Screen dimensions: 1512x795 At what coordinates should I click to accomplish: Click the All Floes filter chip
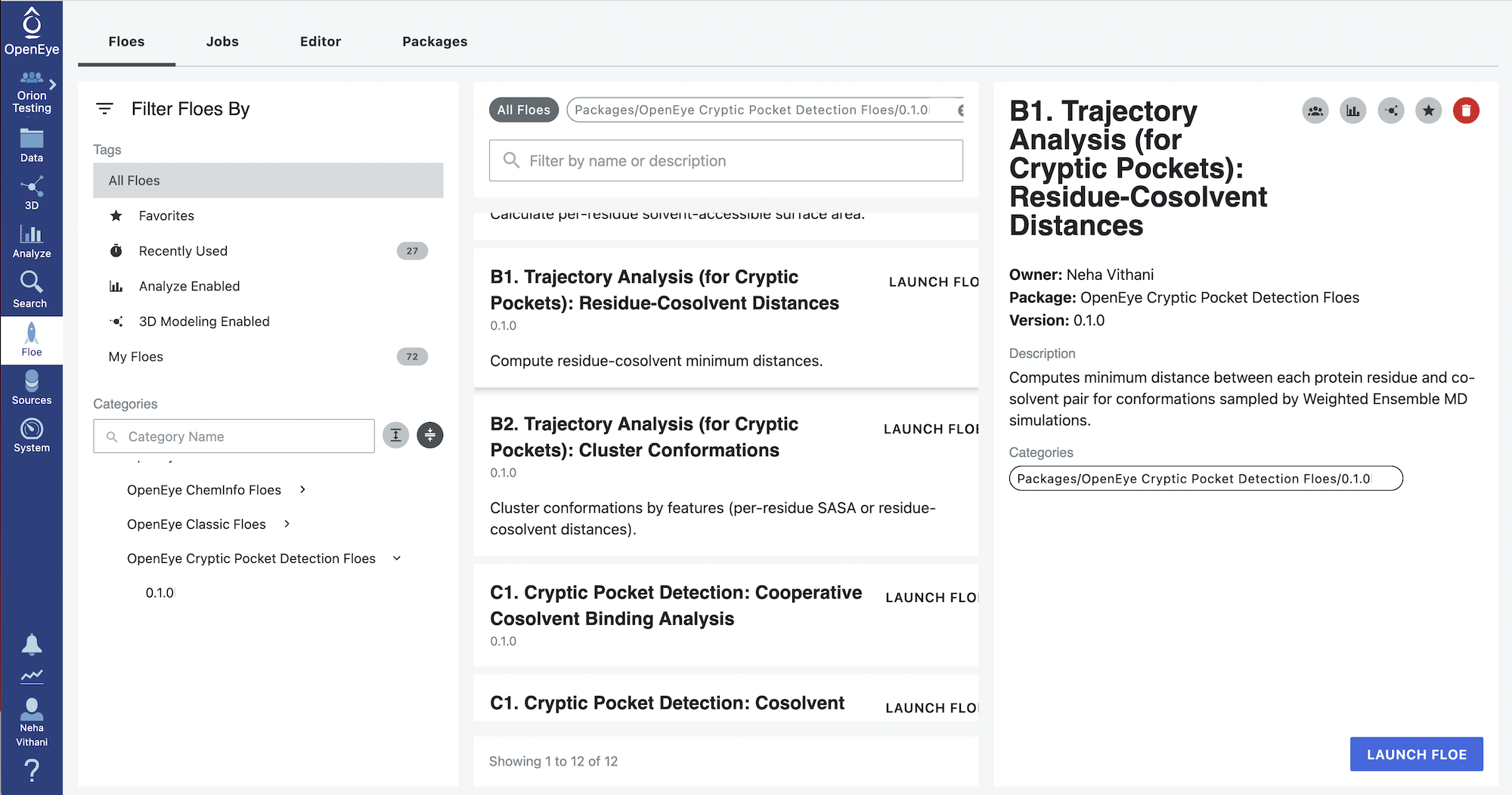click(523, 110)
